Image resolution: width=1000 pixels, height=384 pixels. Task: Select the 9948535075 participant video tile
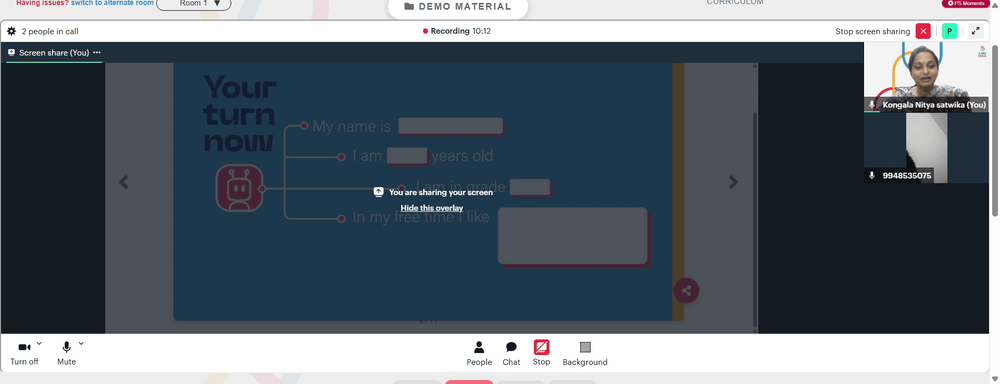tap(926, 148)
